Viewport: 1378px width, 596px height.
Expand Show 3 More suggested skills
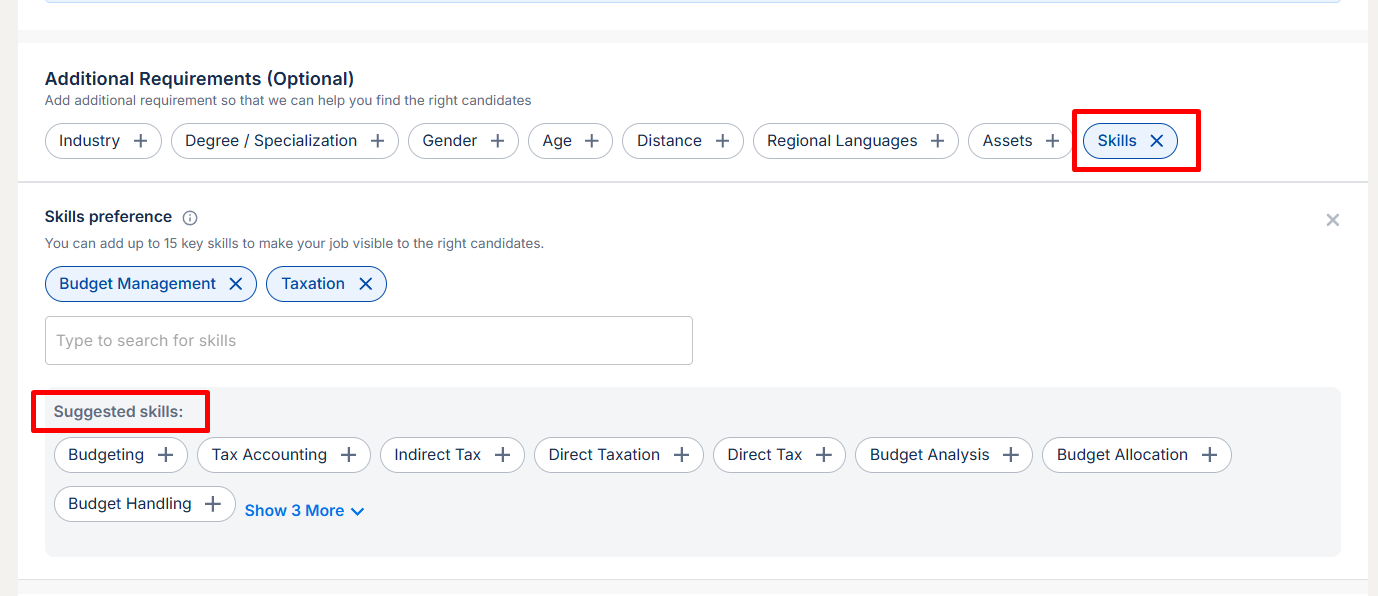pos(304,511)
